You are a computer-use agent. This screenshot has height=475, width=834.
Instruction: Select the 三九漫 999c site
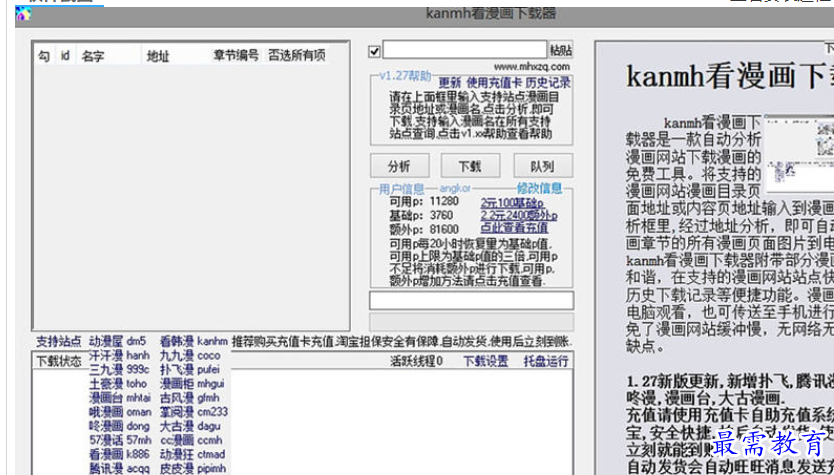tap(120, 370)
